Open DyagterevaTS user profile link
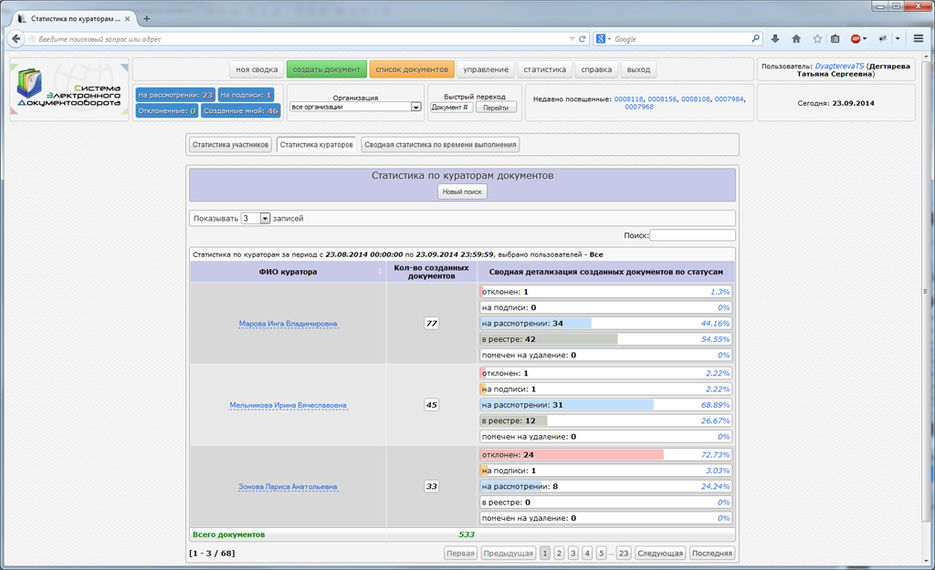The width and height of the screenshot is (935, 570). (839, 66)
